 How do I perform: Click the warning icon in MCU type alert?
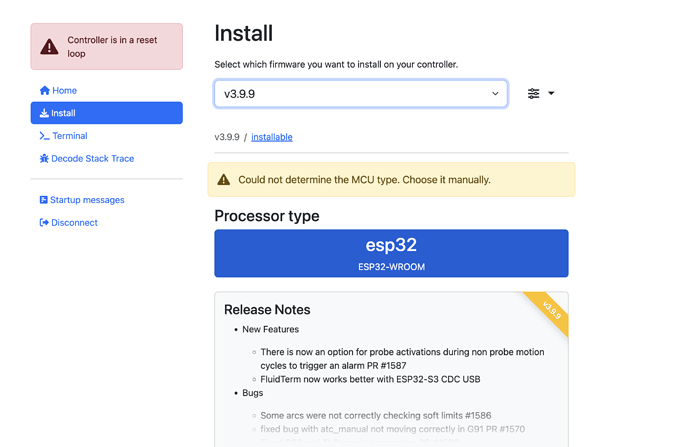coord(224,180)
